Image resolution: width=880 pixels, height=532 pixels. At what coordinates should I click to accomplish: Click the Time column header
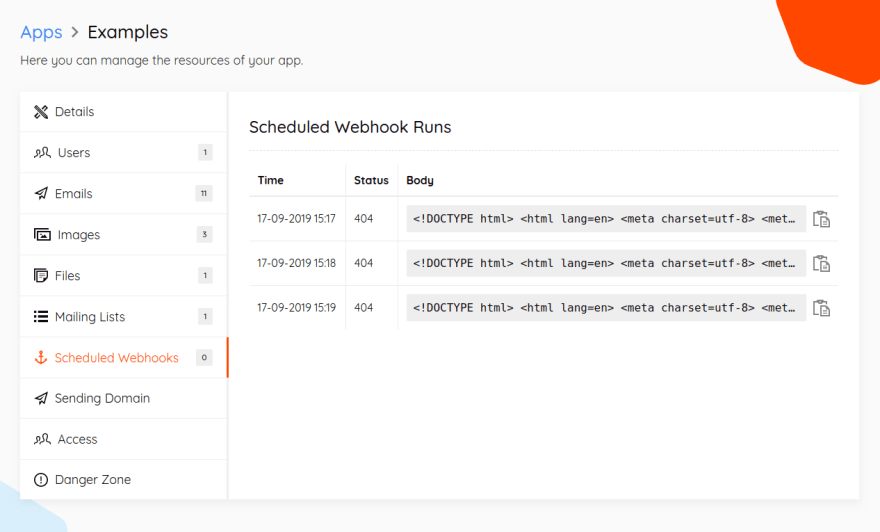(271, 180)
